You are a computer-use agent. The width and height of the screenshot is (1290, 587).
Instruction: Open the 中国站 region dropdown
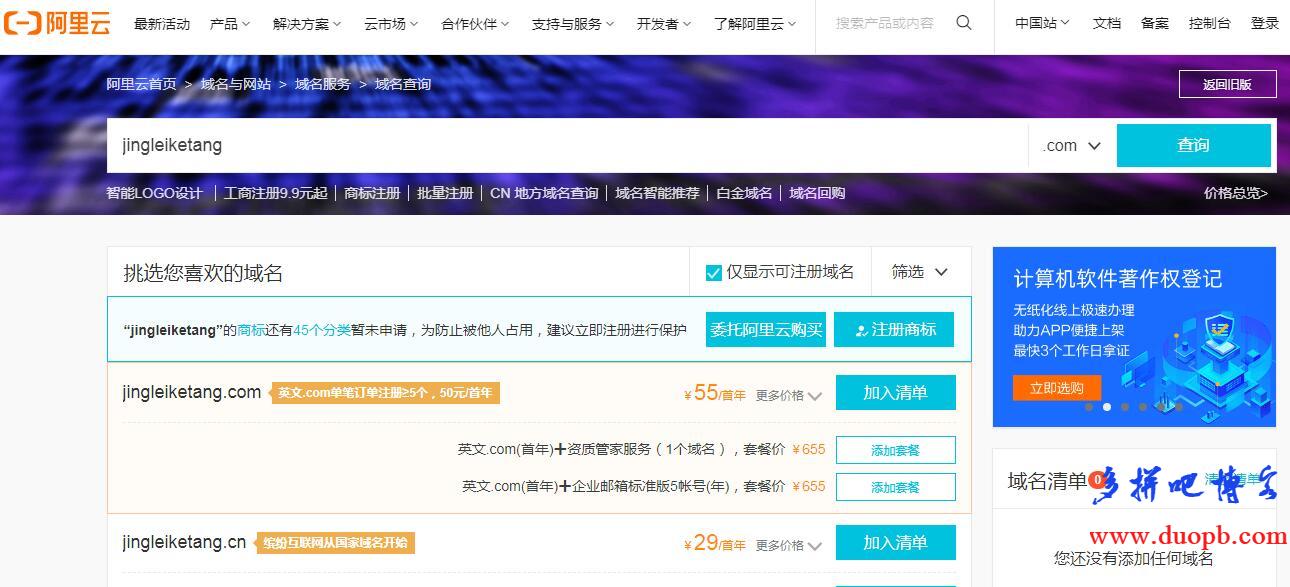click(x=1042, y=23)
